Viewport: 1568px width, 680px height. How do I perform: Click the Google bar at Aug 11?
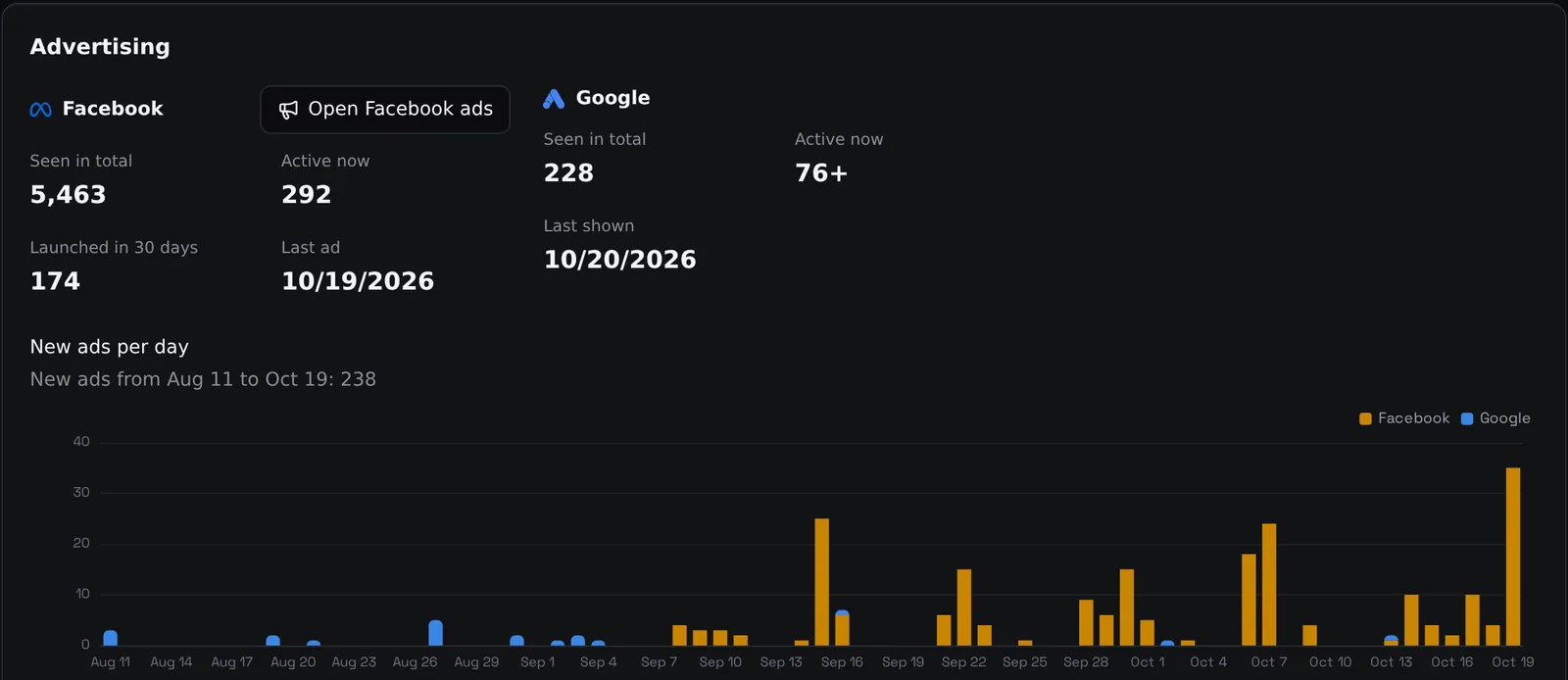click(x=111, y=638)
